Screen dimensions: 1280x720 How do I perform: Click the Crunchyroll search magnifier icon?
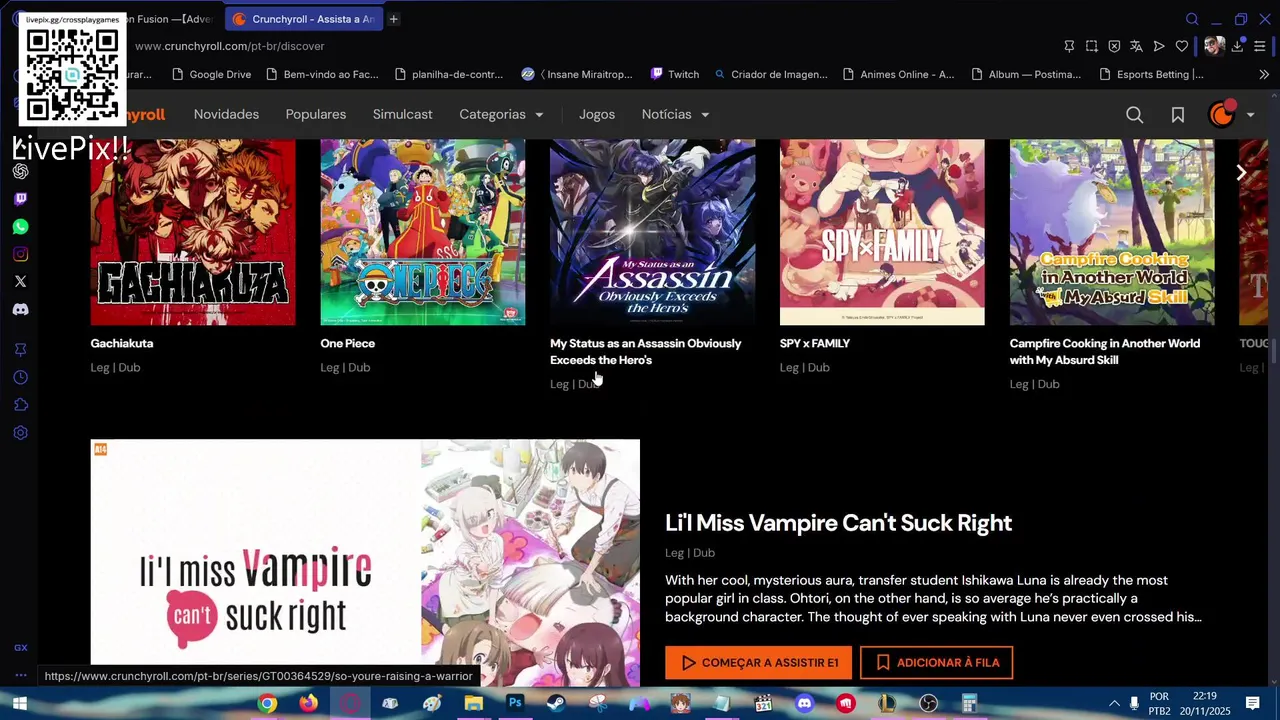pos(1134,115)
